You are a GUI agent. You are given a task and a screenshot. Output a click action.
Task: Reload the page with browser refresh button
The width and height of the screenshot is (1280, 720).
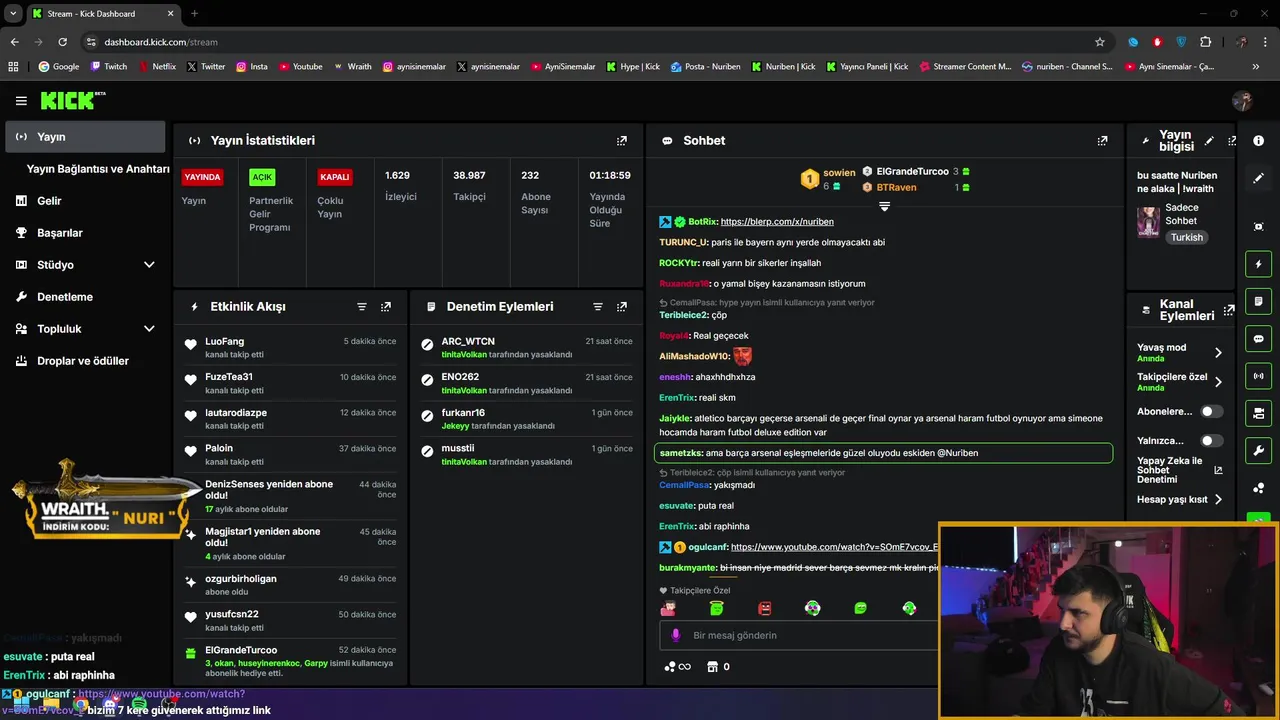[62, 42]
